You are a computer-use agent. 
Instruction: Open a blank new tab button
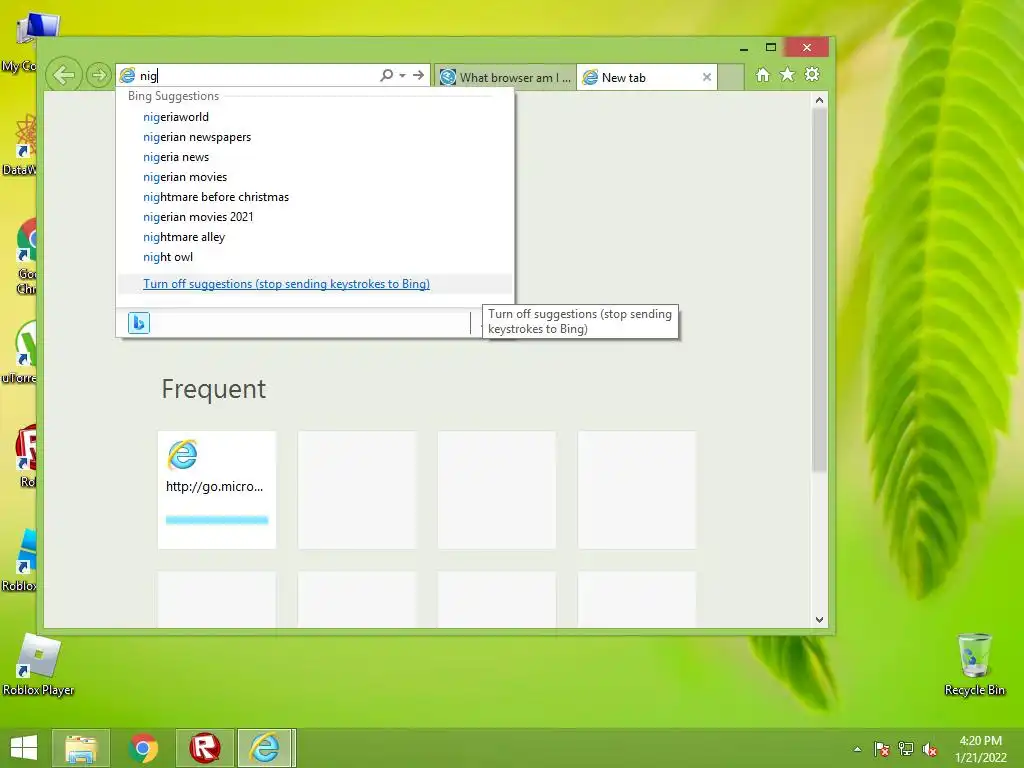point(731,77)
